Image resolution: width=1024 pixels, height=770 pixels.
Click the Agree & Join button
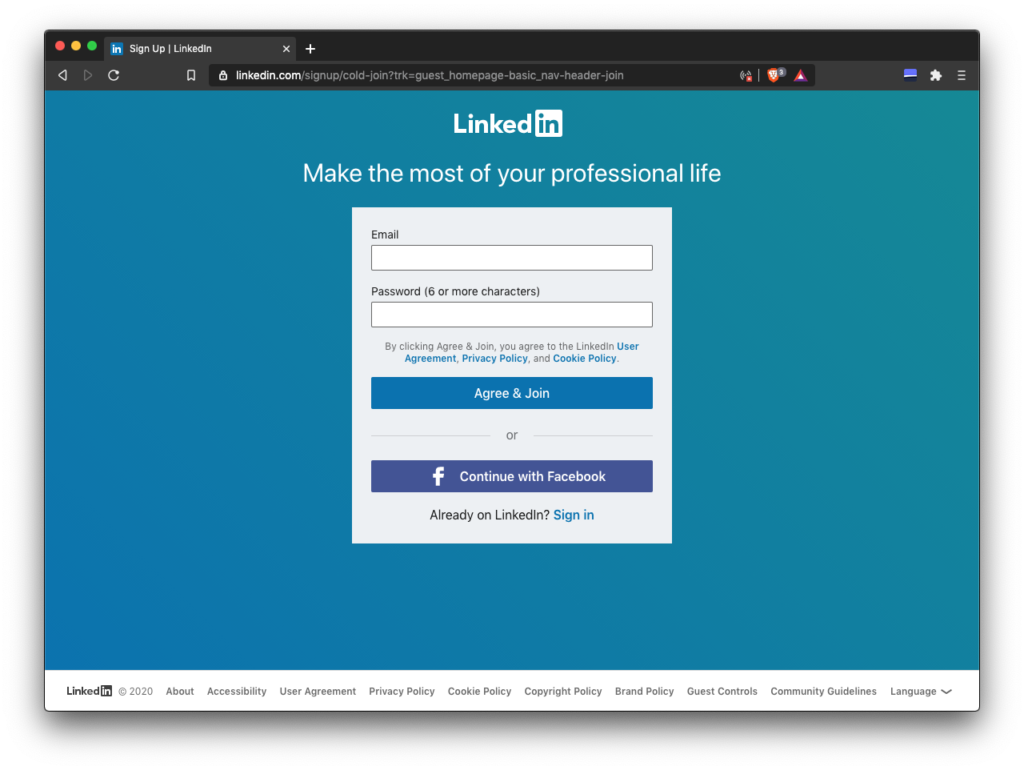click(x=511, y=393)
